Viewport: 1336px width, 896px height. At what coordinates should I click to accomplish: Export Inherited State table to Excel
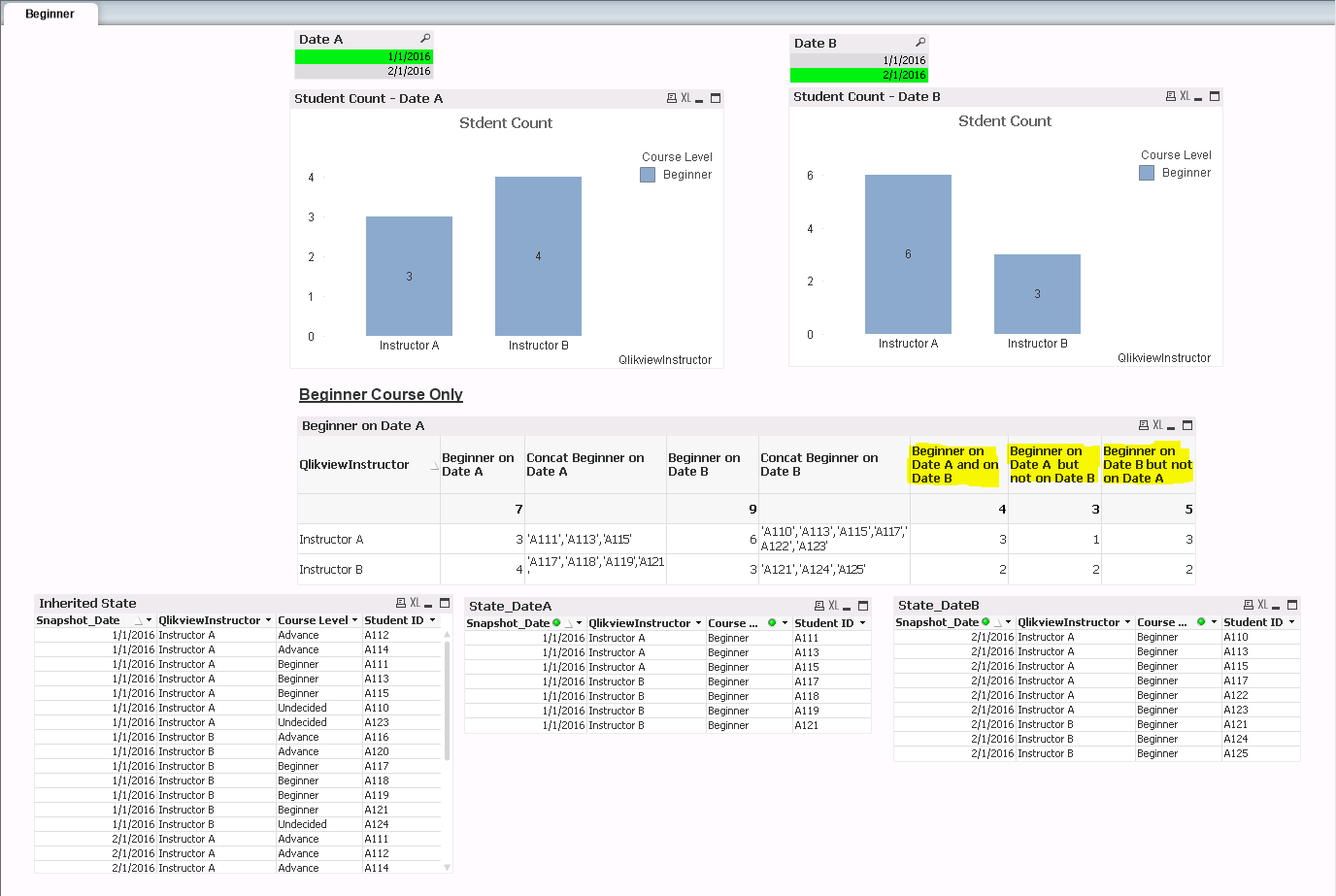coord(415,603)
